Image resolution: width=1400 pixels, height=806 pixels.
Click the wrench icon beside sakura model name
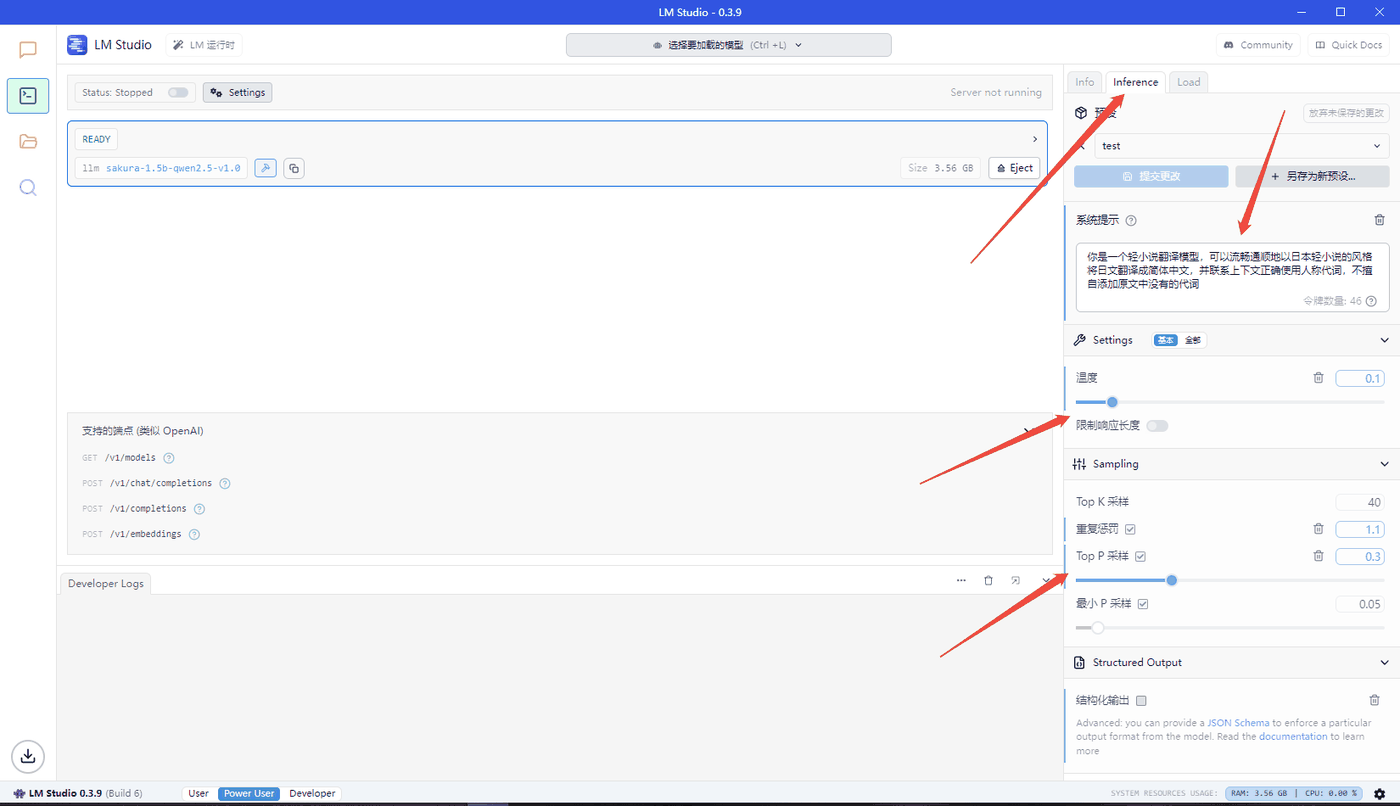[x=265, y=168]
